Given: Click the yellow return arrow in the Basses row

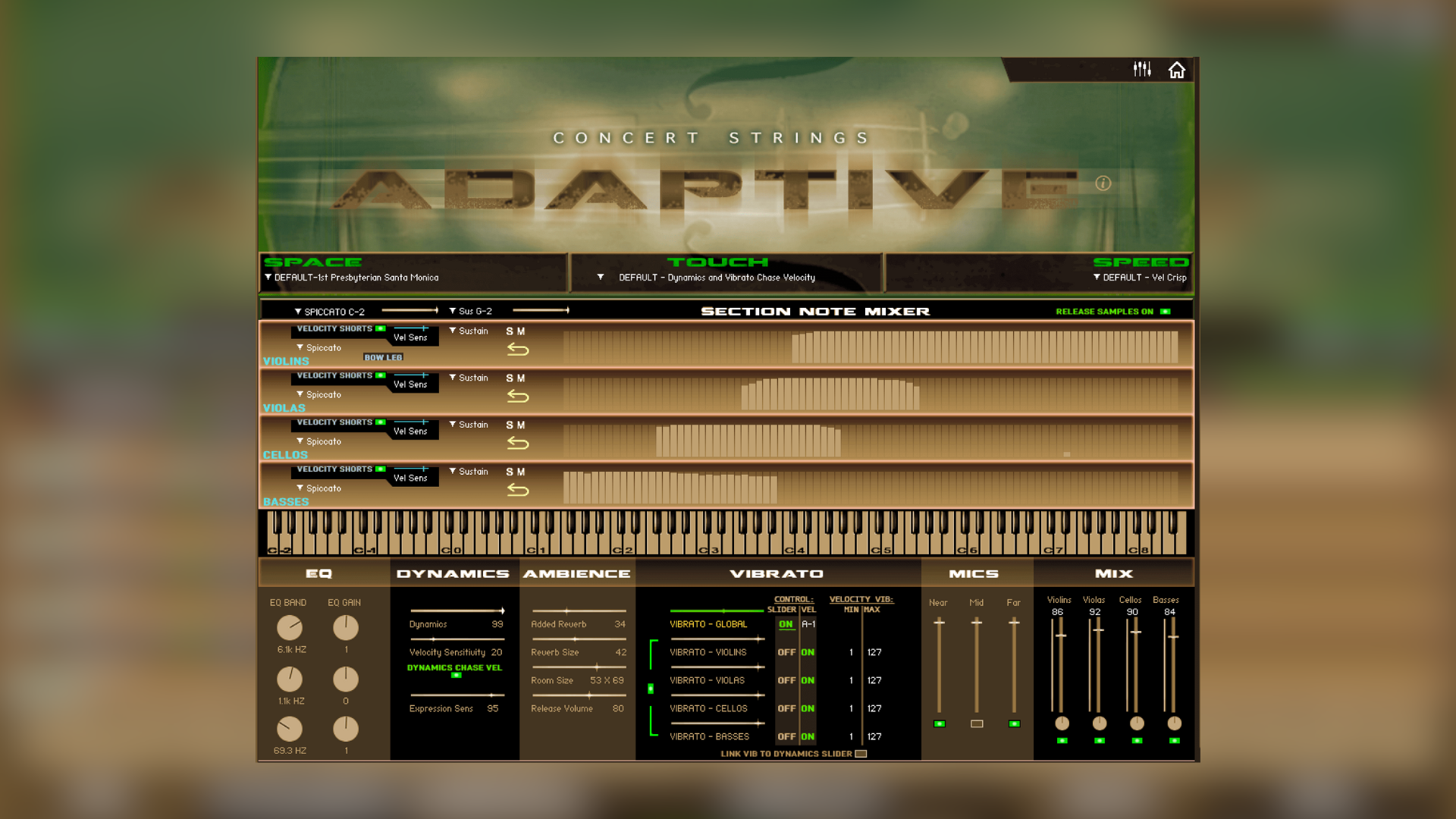Looking at the screenshot, I should (519, 490).
